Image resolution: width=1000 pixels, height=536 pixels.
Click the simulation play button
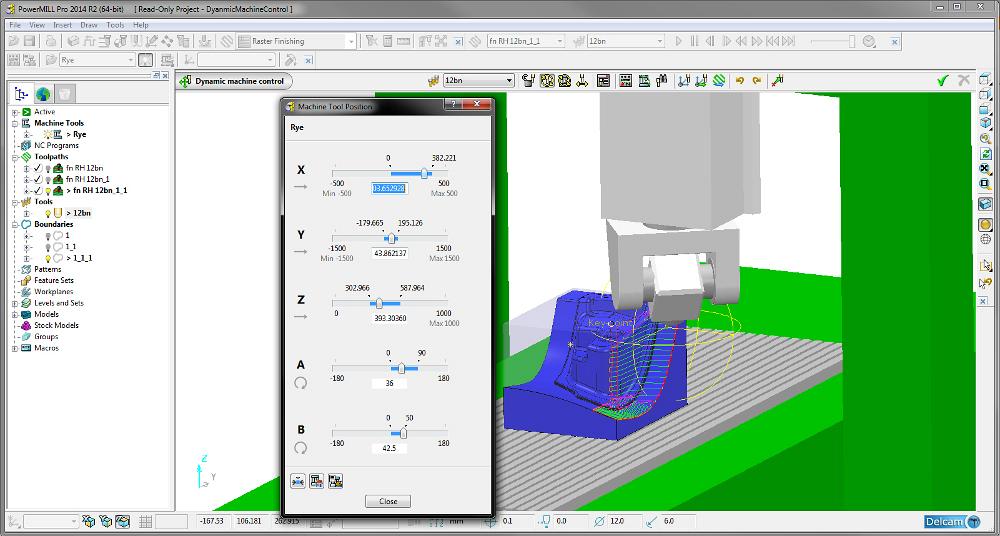pyautogui.click(x=679, y=41)
